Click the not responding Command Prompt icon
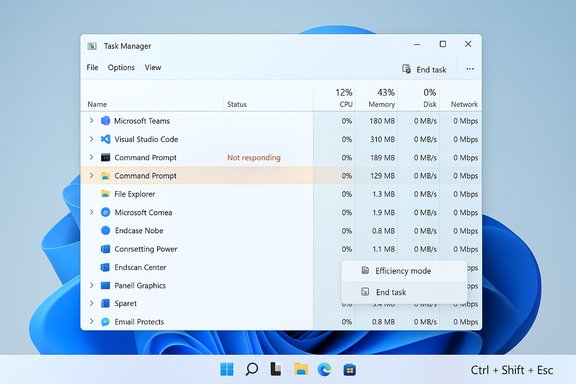Viewport: 576px width, 384px height. coord(105,157)
